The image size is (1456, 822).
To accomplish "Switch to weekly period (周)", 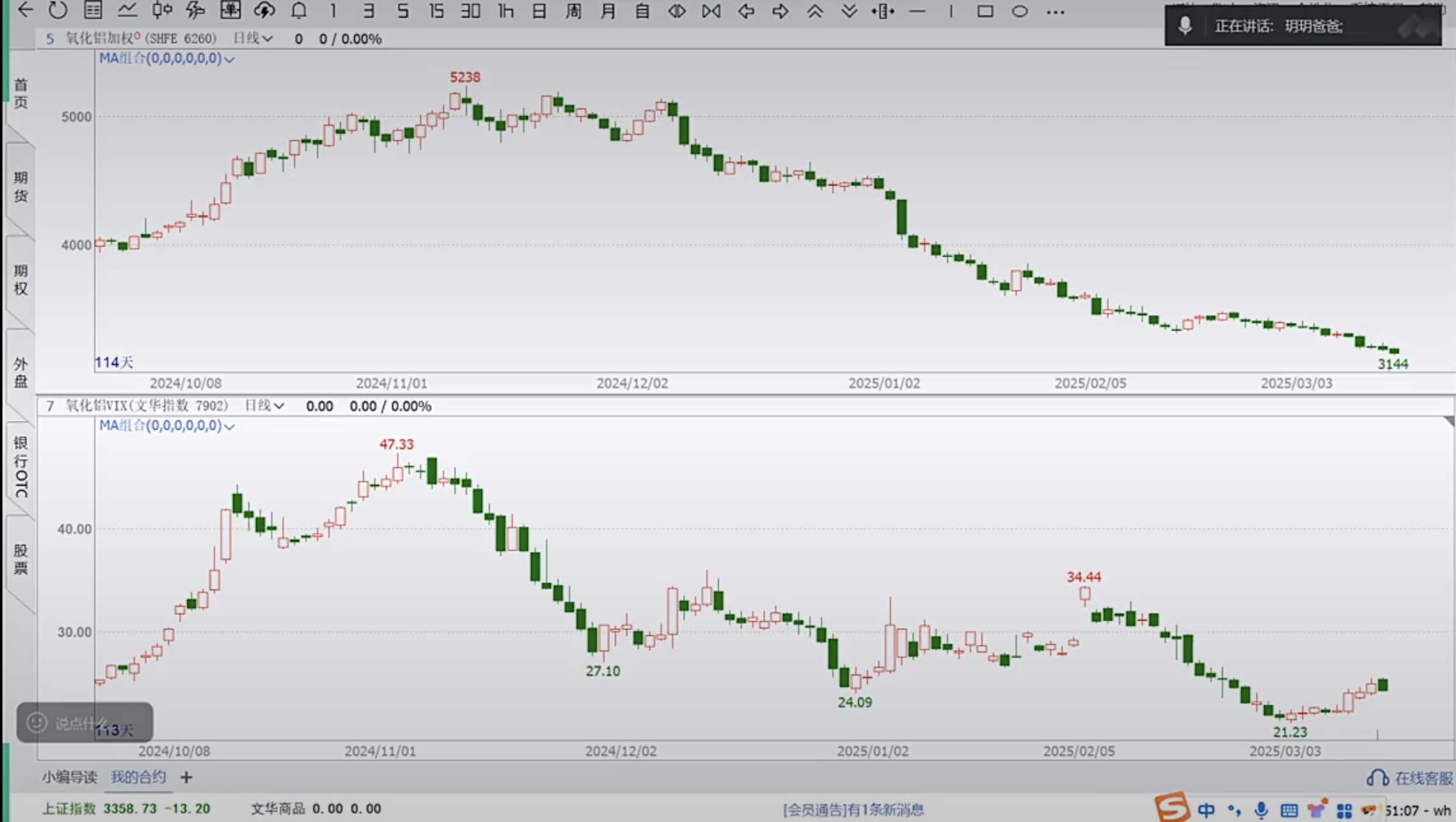I will 573,11.
